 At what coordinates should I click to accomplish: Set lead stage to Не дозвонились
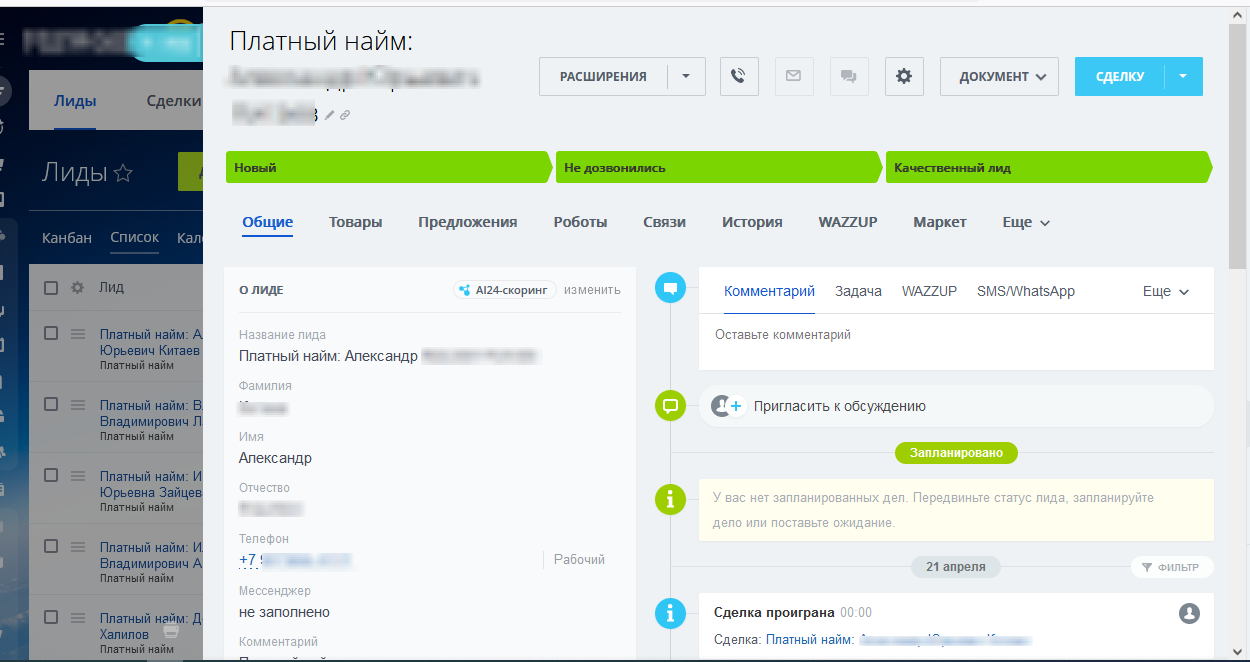(x=718, y=167)
